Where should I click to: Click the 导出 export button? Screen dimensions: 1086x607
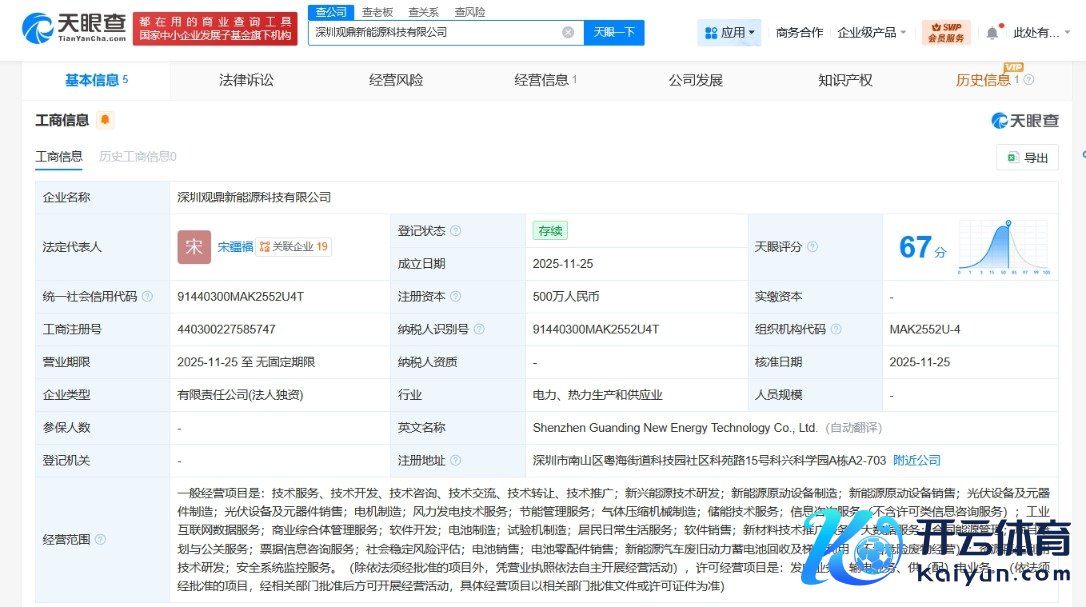click(x=1027, y=157)
